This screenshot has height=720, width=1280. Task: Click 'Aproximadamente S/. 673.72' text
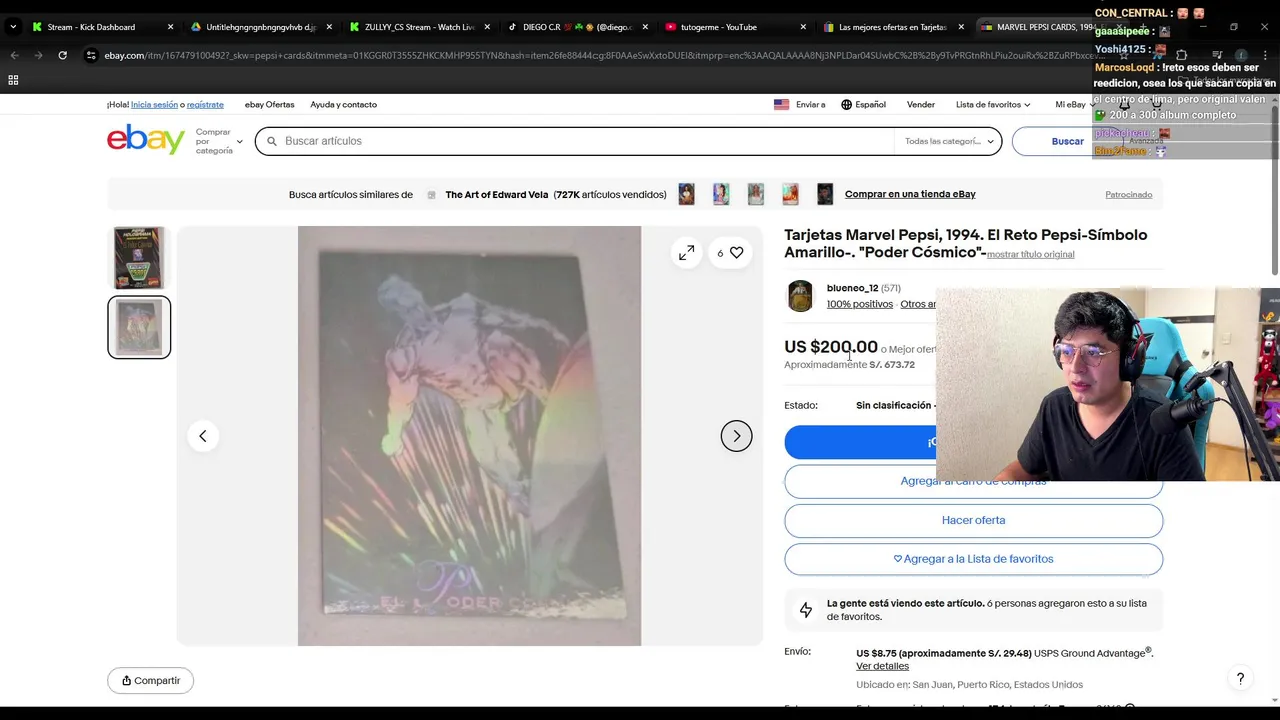pos(849,365)
